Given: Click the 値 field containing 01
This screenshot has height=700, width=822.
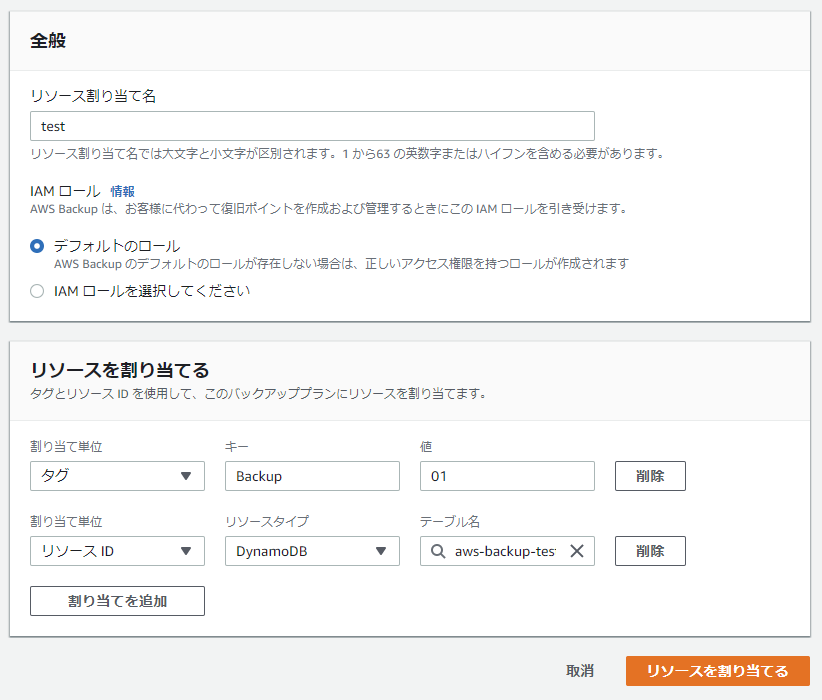Looking at the screenshot, I should point(506,476).
